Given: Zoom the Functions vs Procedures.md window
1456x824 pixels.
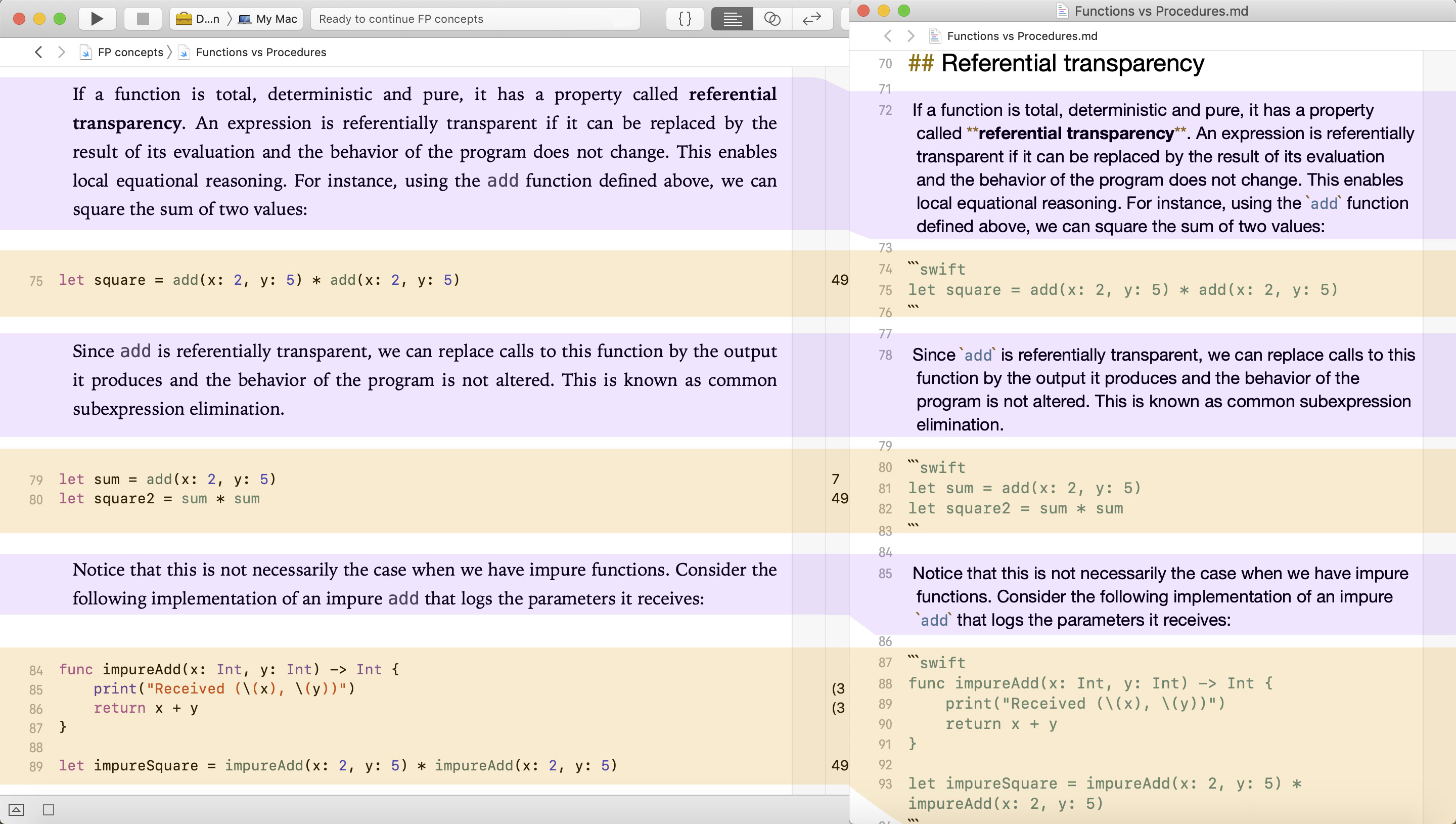Looking at the screenshot, I should pos(903,10).
